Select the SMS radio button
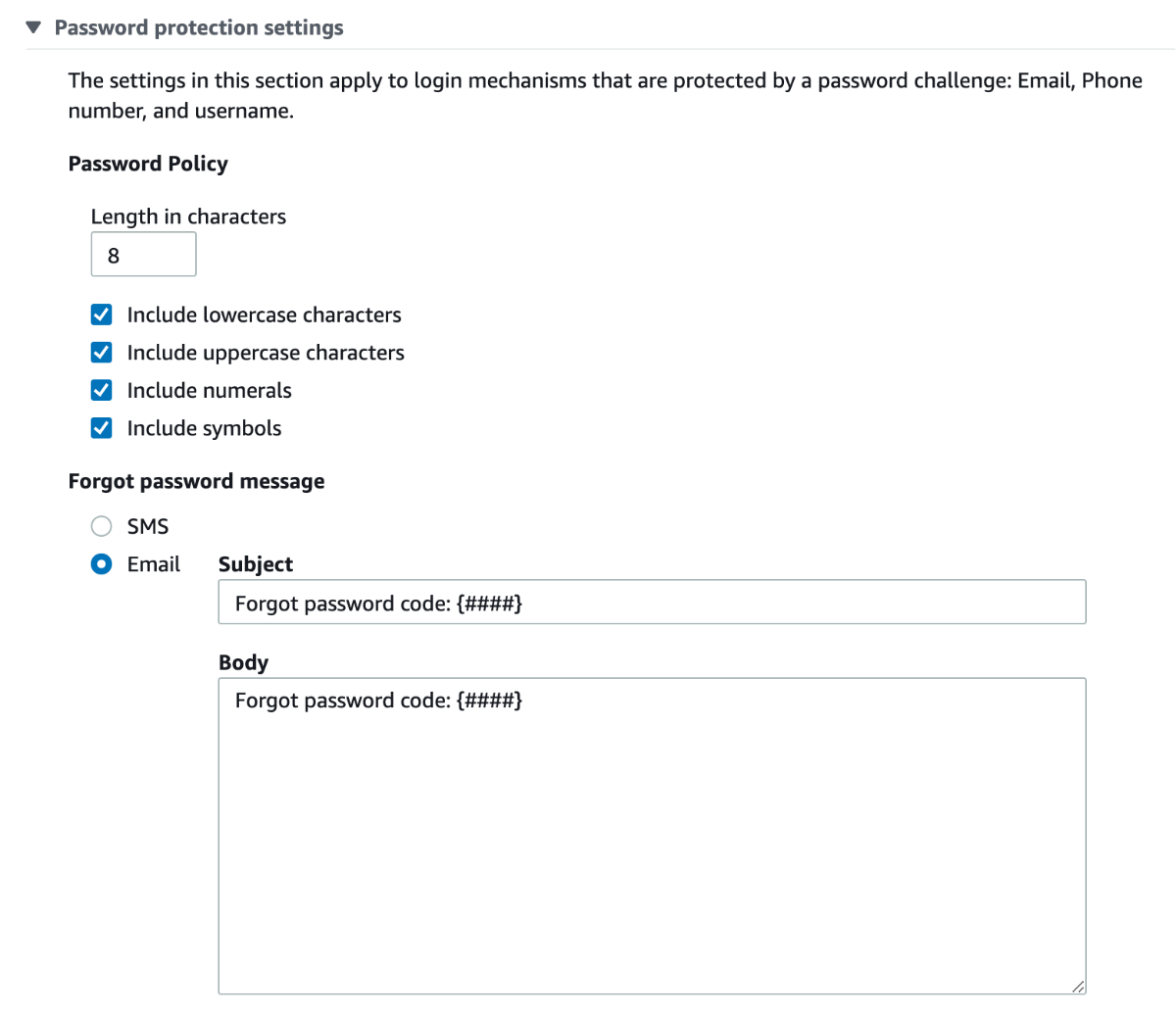 coord(101,526)
